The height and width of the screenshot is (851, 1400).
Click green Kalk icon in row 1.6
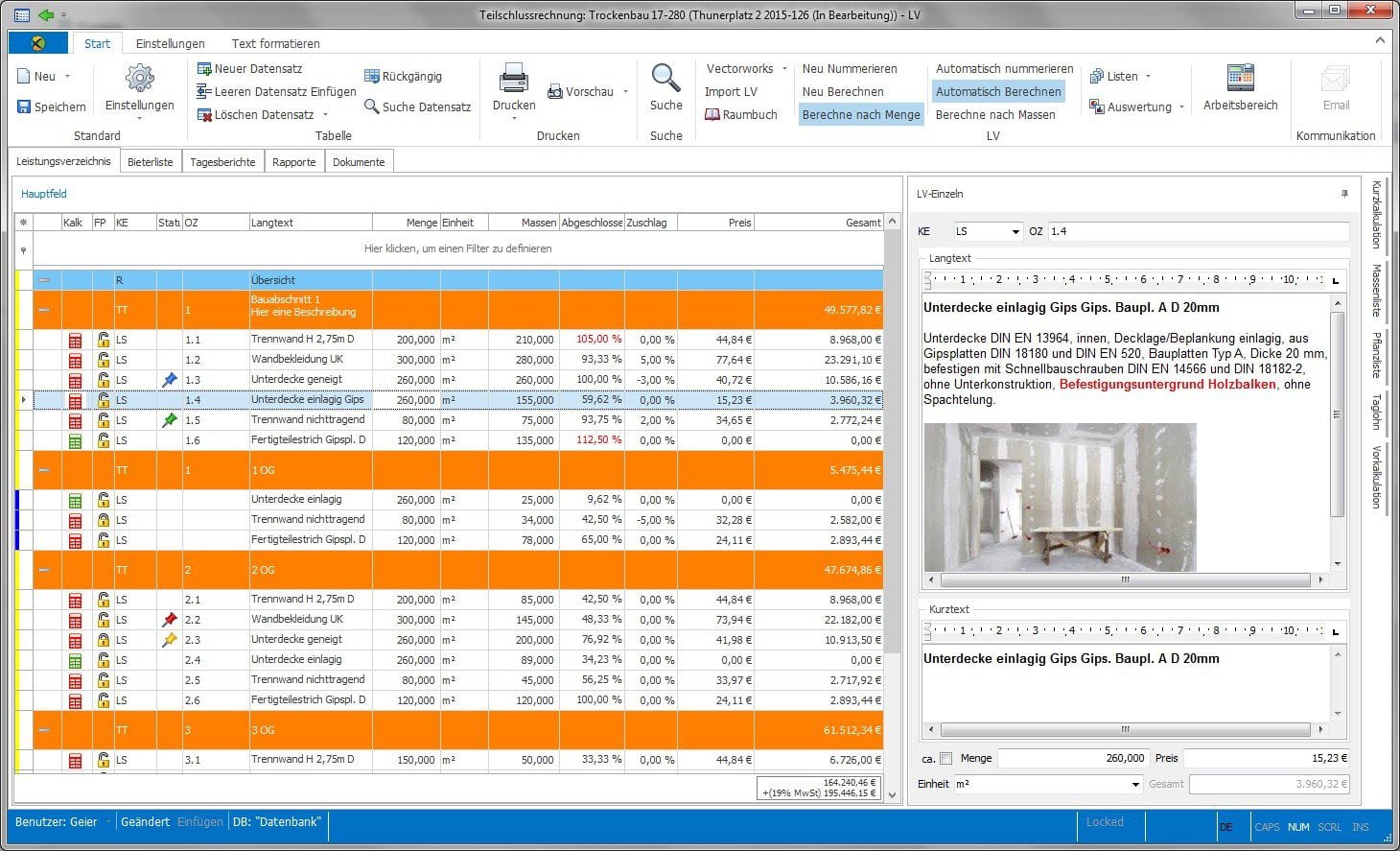tap(76, 440)
